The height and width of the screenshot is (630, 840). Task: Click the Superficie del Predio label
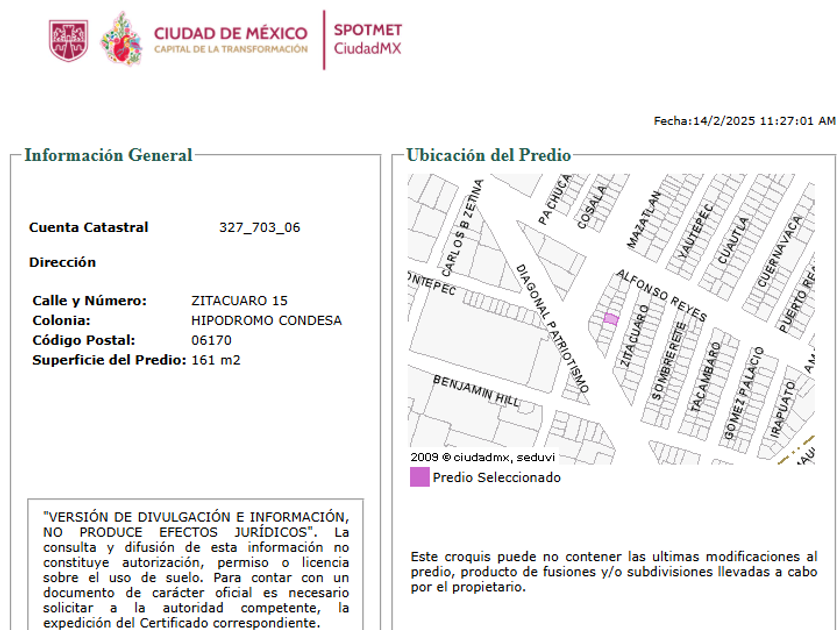109,360
